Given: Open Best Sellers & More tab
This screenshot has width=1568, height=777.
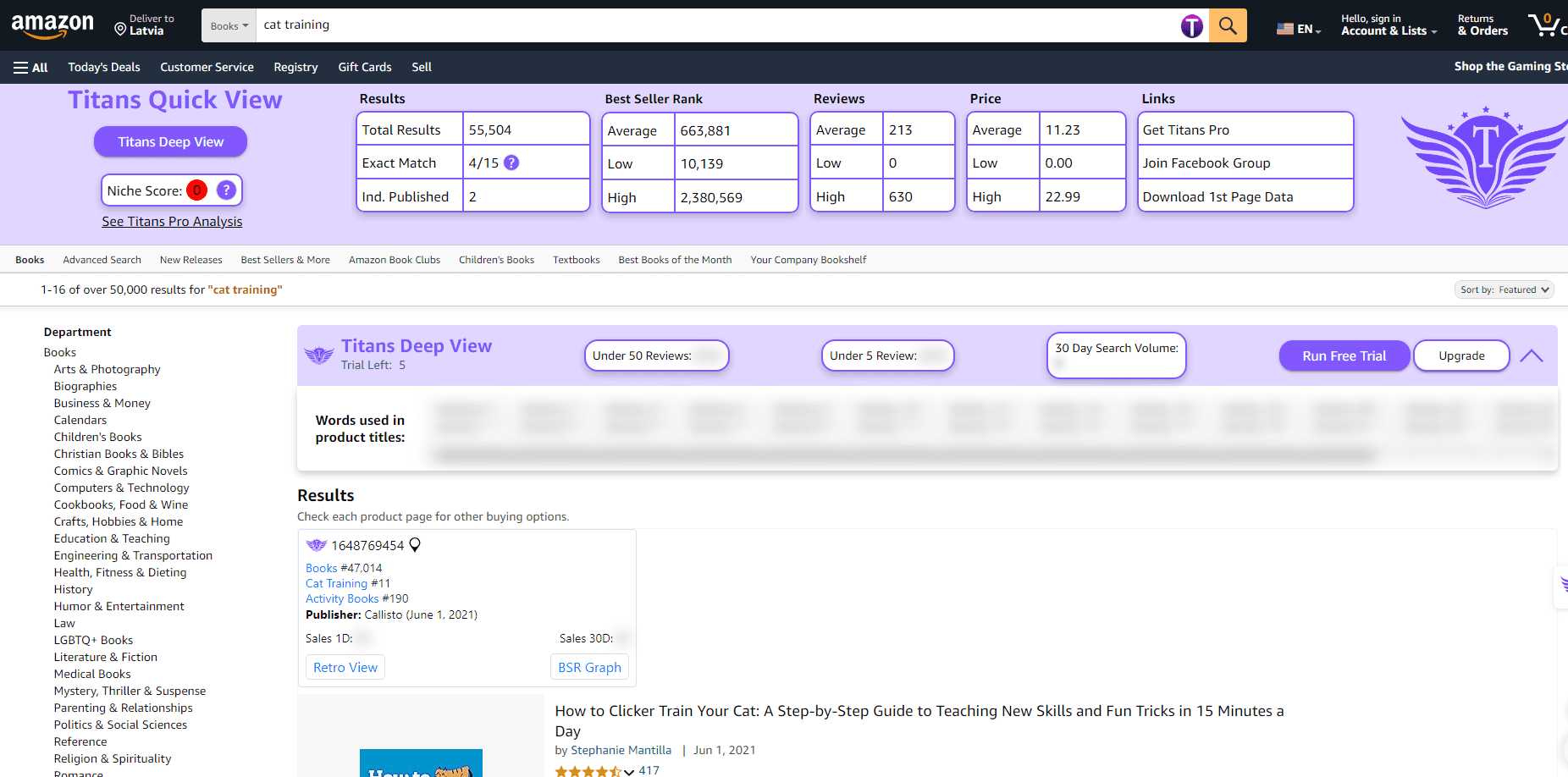Looking at the screenshot, I should 285,260.
